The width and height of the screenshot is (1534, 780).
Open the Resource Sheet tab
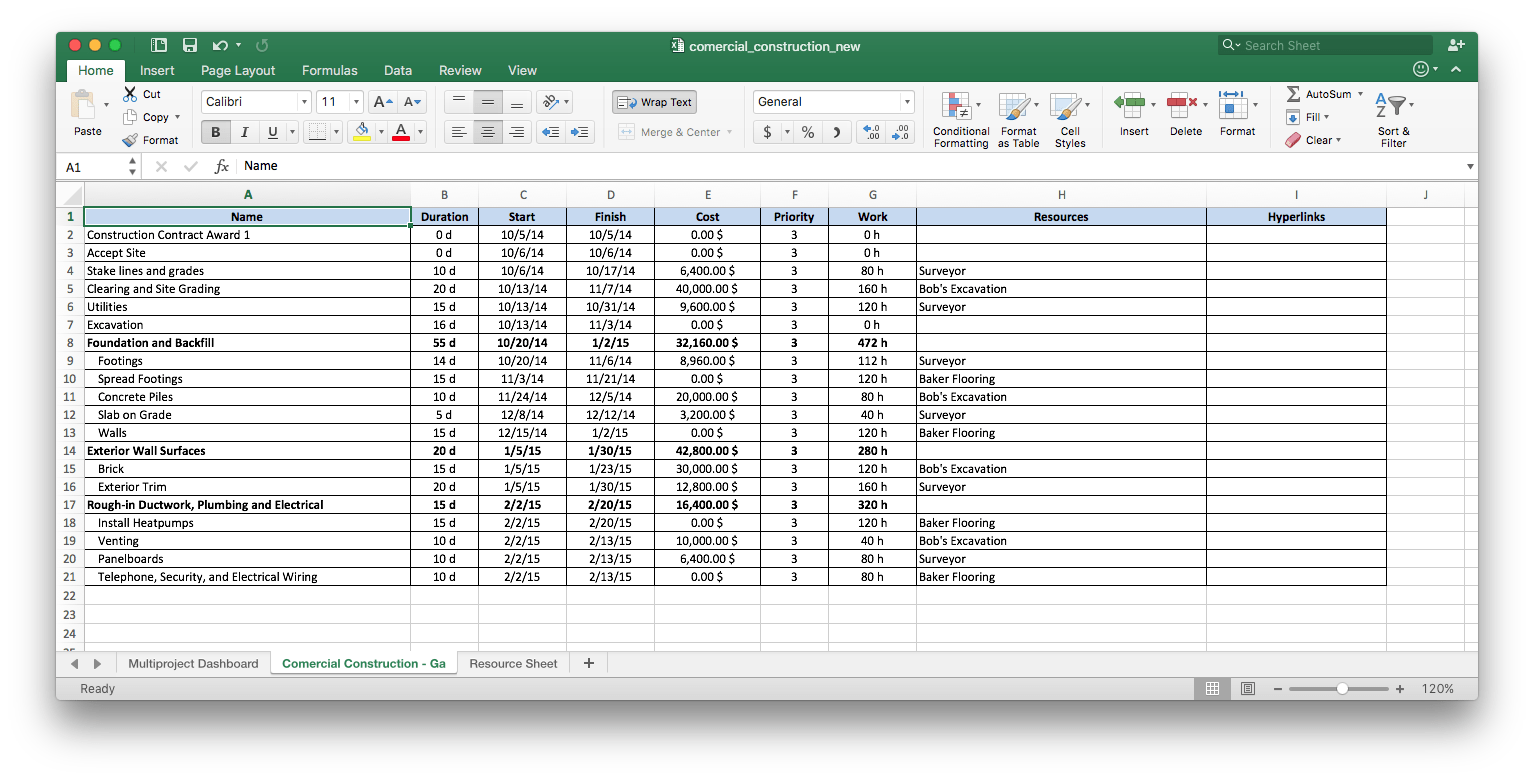(x=513, y=663)
